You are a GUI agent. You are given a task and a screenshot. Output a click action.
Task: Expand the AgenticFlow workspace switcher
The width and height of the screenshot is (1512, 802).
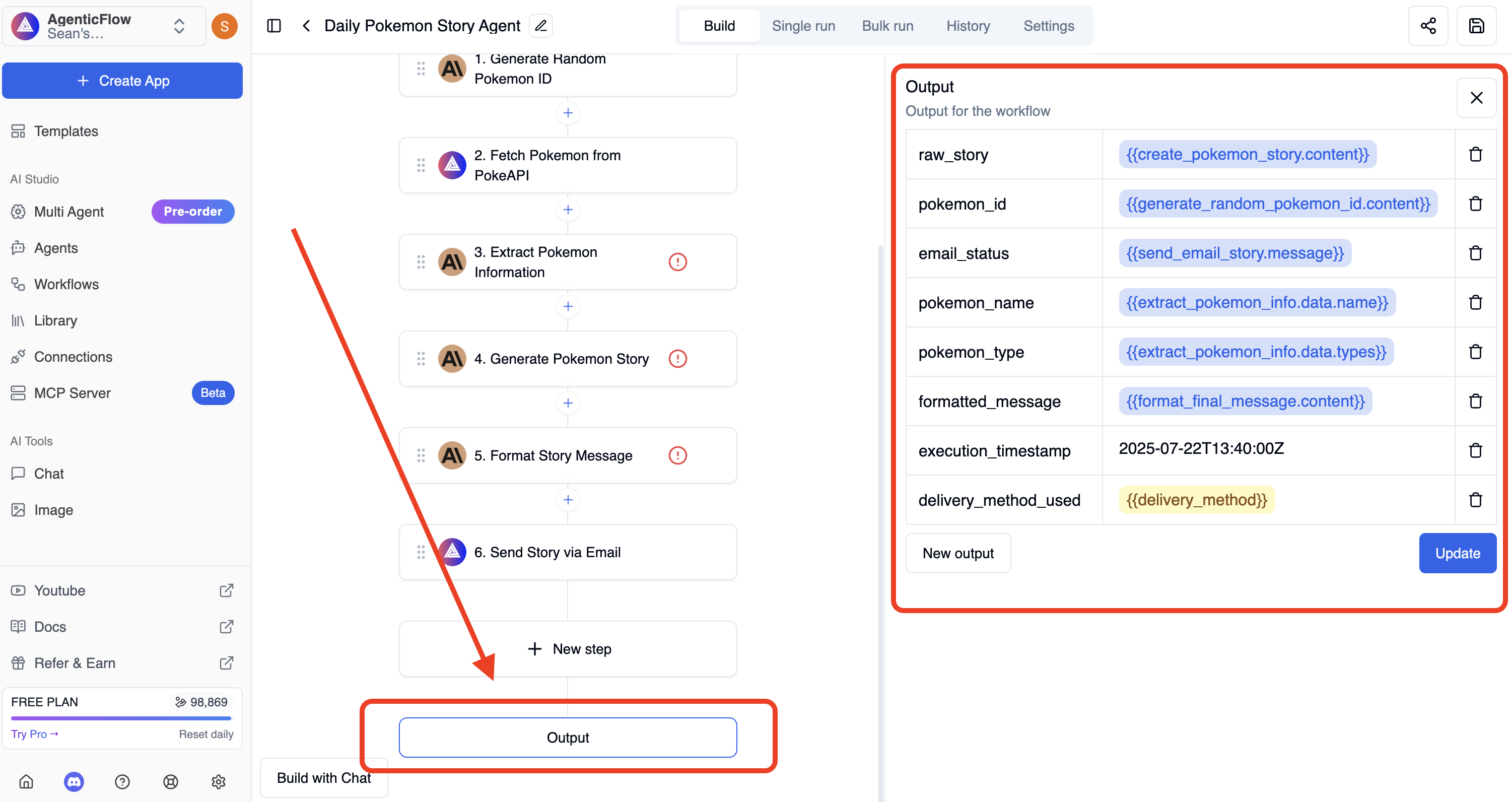[179, 26]
